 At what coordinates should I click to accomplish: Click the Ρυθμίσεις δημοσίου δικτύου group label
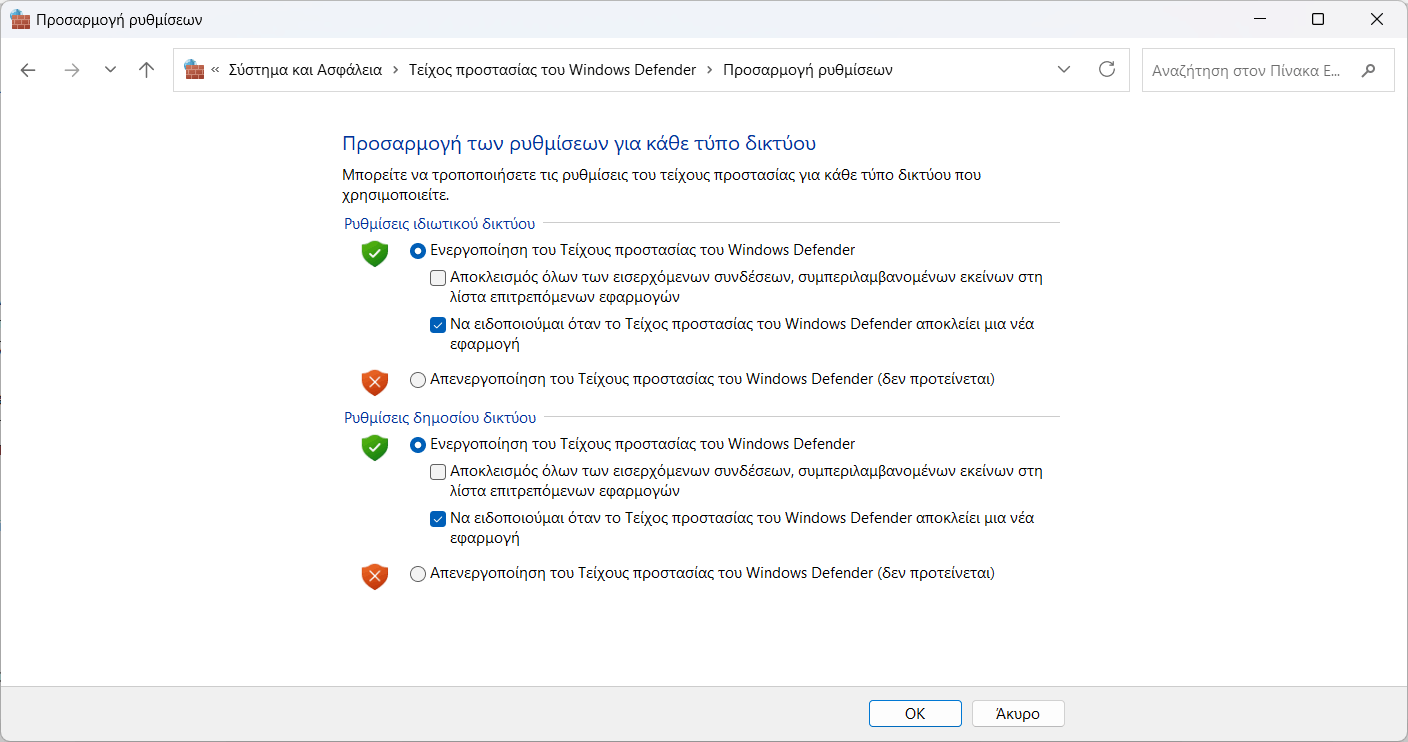click(x=440, y=418)
